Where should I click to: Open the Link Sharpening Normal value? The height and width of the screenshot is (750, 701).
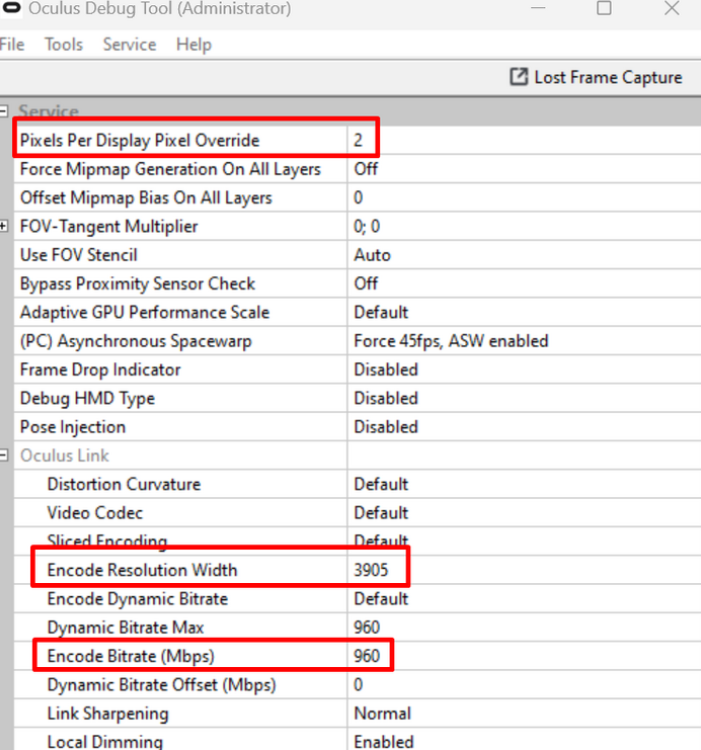[383, 713]
